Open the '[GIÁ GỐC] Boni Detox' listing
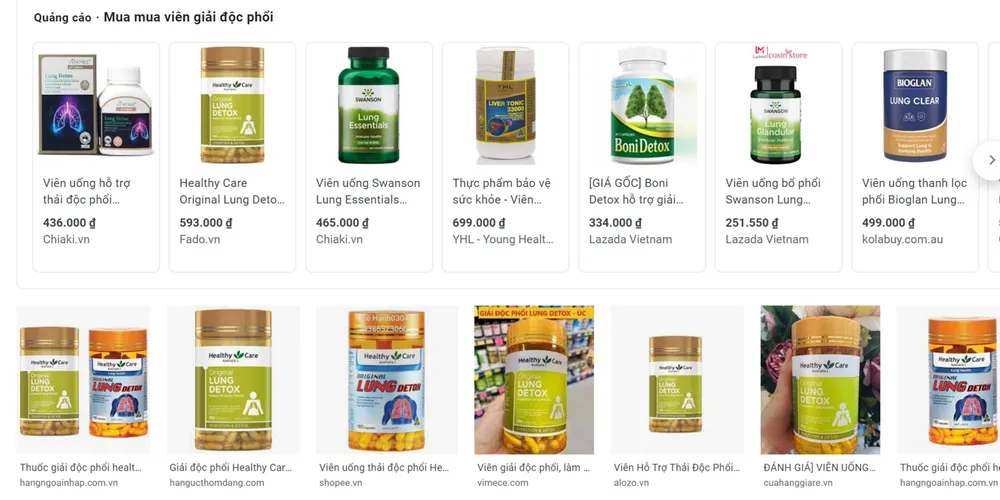The width and height of the screenshot is (1000, 500). [636, 191]
